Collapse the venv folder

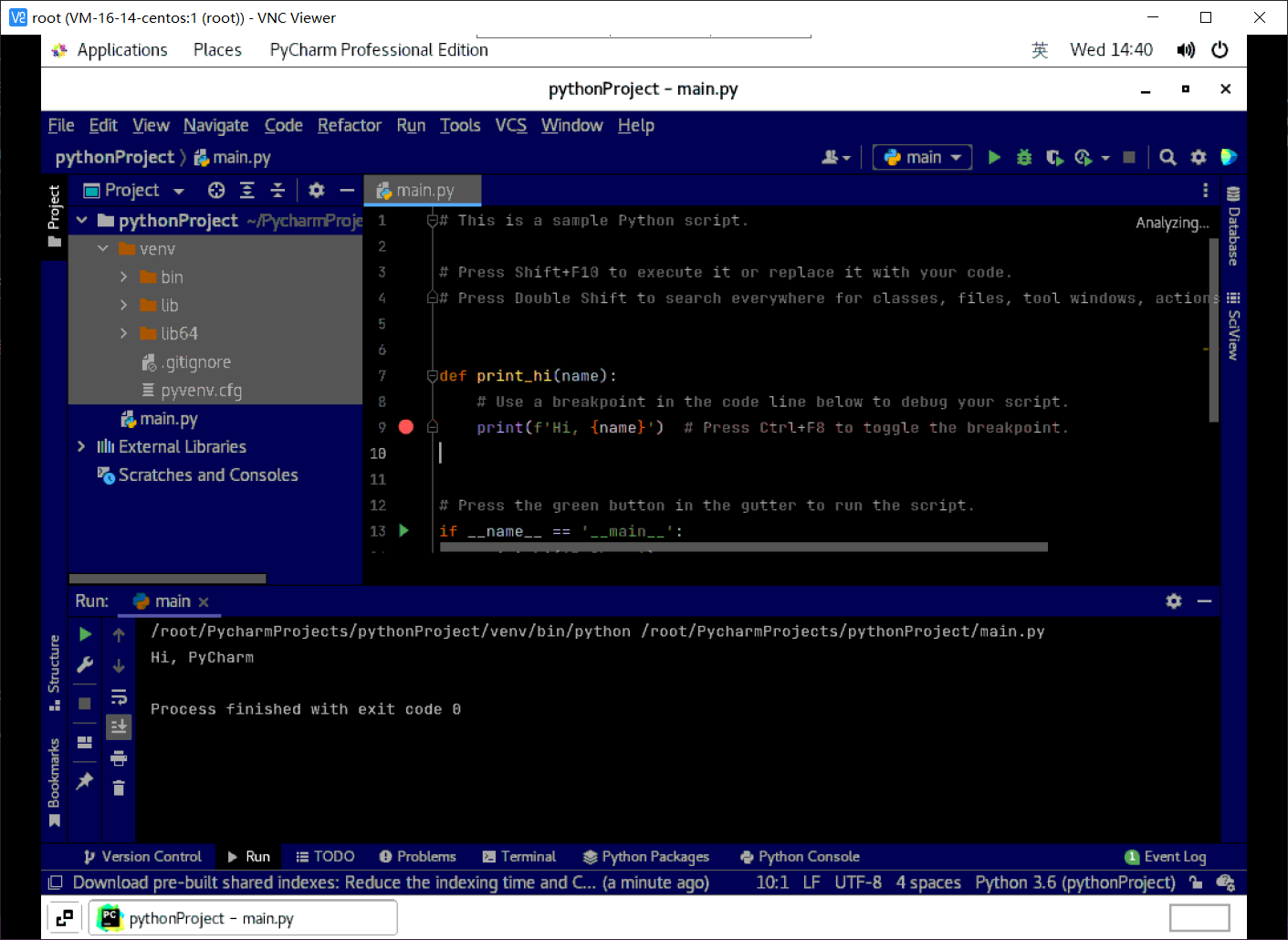pyautogui.click(x=103, y=248)
